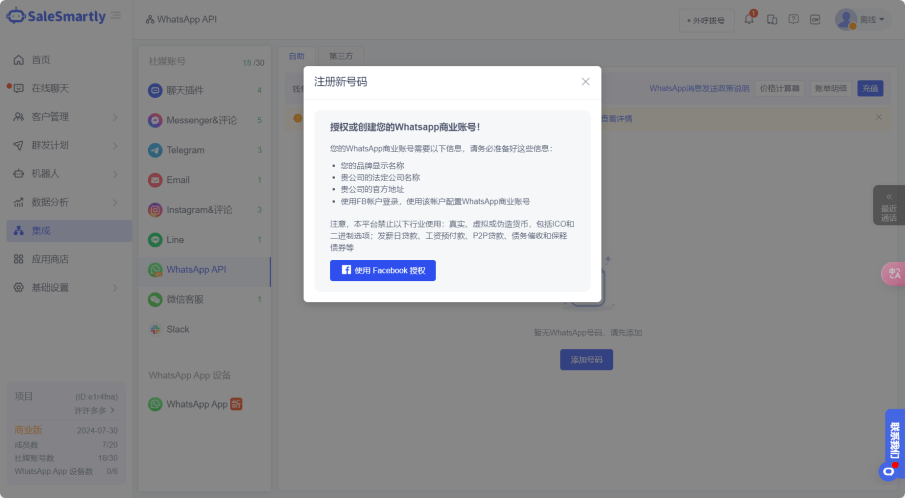Click the 机器人 robot icon
This screenshot has width=905, height=498.
(18, 174)
